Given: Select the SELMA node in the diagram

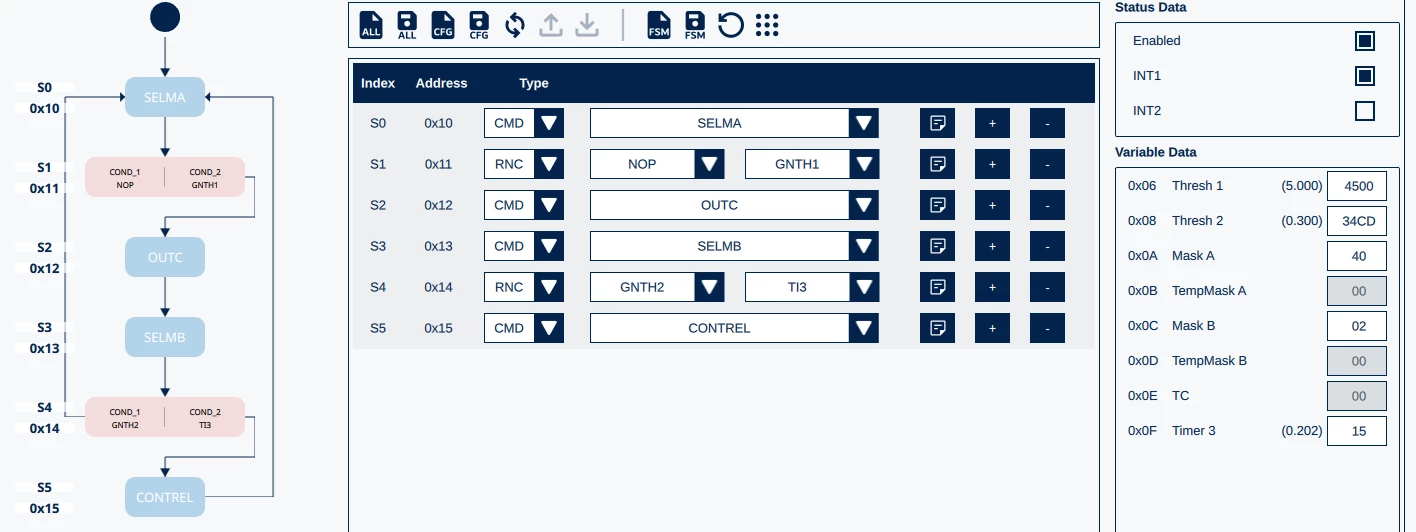Looking at the screenshot, I should point(165,97).
